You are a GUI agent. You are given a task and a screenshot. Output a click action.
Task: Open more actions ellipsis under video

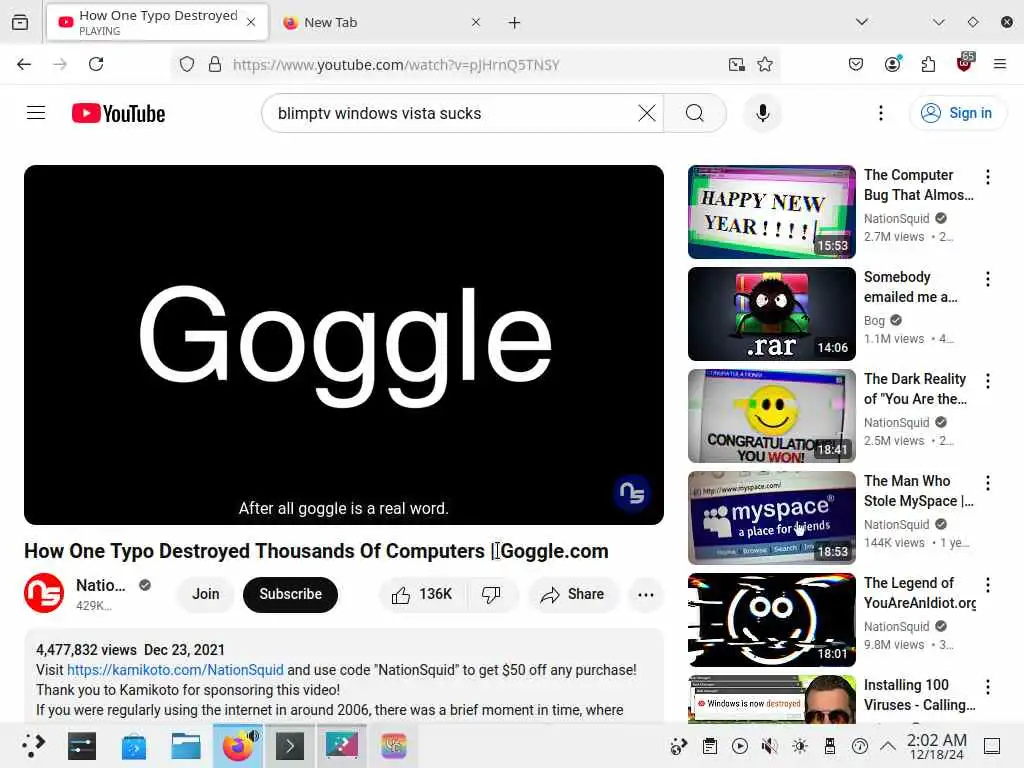(x=645, y=594)
